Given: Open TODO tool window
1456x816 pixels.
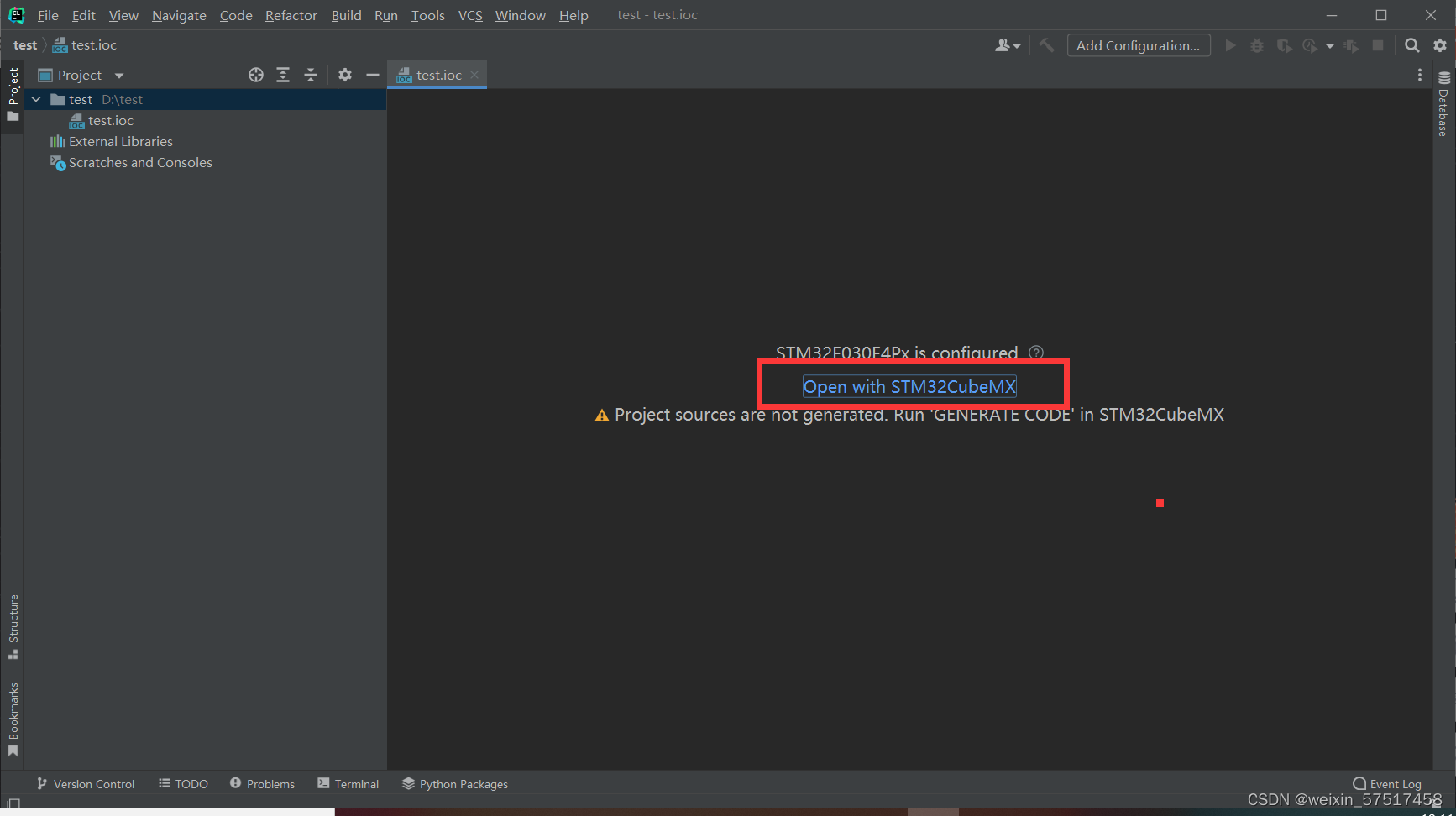Looking at the screenshot, I should [183, 783].
